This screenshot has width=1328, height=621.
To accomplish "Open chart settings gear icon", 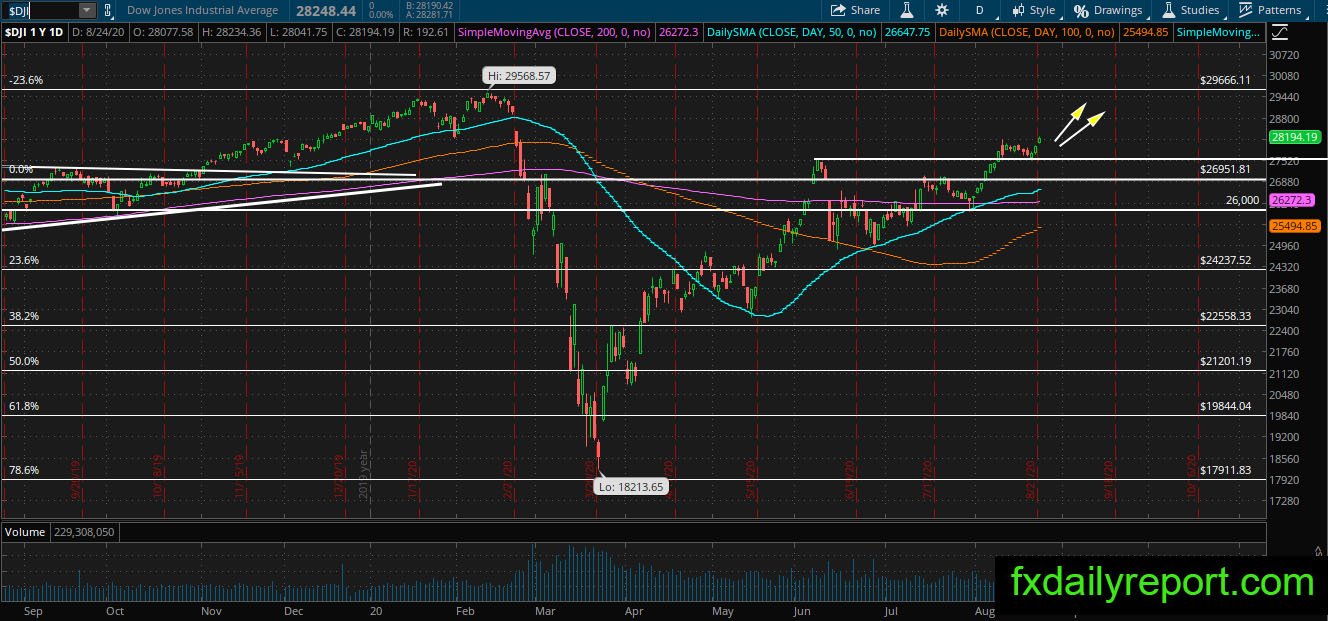I will [x=942, y=10].
